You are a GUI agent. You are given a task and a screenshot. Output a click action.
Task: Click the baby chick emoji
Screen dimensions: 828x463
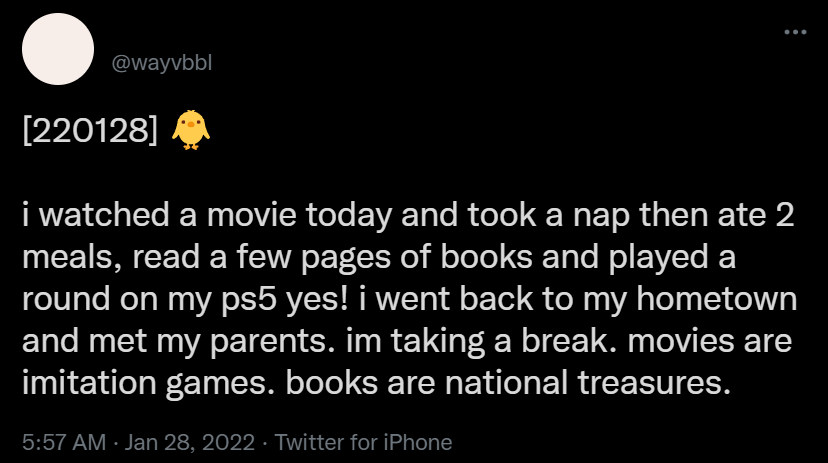coord(191,130)
